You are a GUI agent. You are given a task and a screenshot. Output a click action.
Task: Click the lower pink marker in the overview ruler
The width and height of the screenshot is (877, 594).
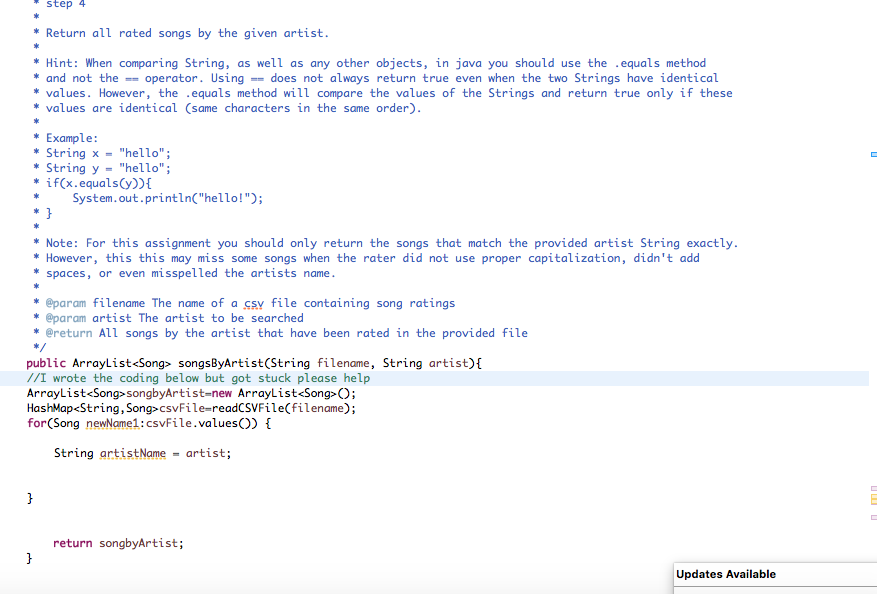872,517
